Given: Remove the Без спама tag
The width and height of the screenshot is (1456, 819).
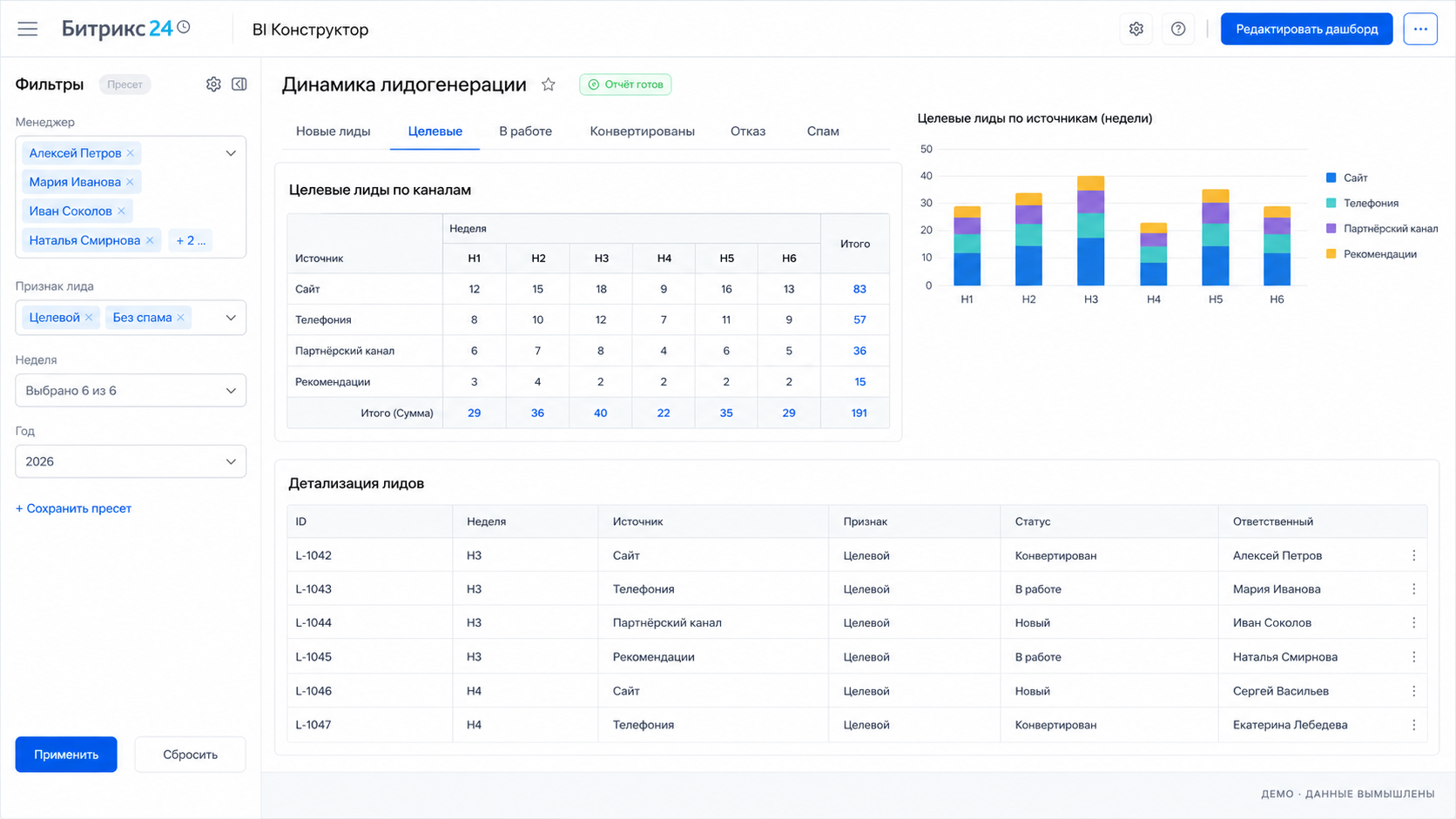Looking at the screenshot, I should pyautogui.click(x=181, y=318).
